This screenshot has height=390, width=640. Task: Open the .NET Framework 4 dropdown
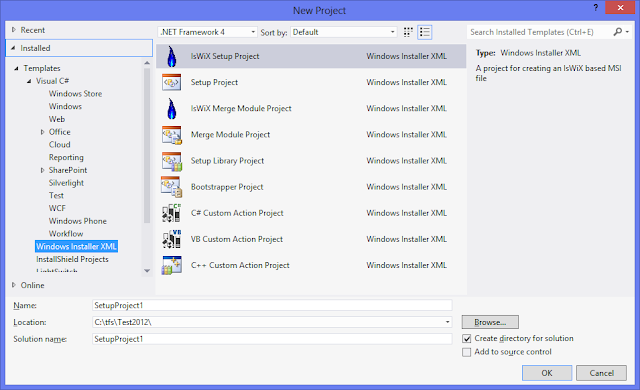(x=207, y=32)
